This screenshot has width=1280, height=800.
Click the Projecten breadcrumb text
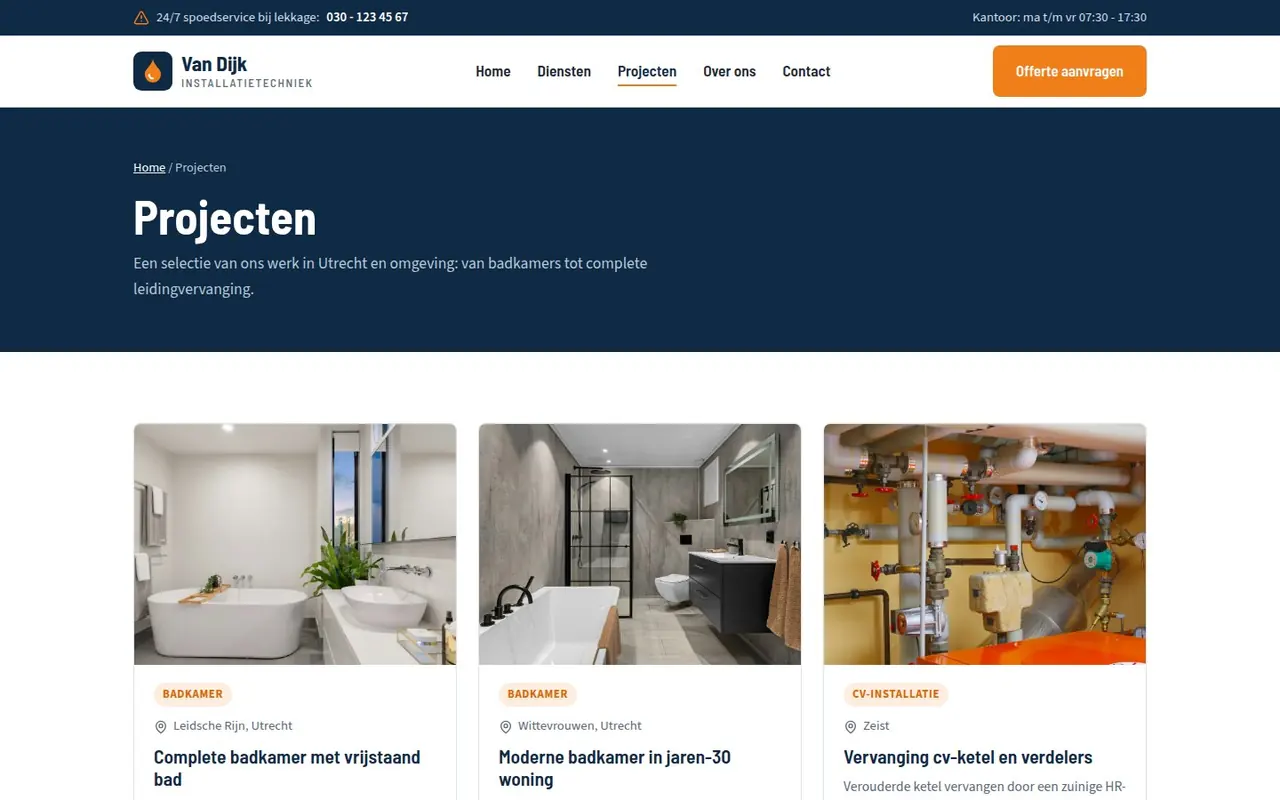[201, 167]
